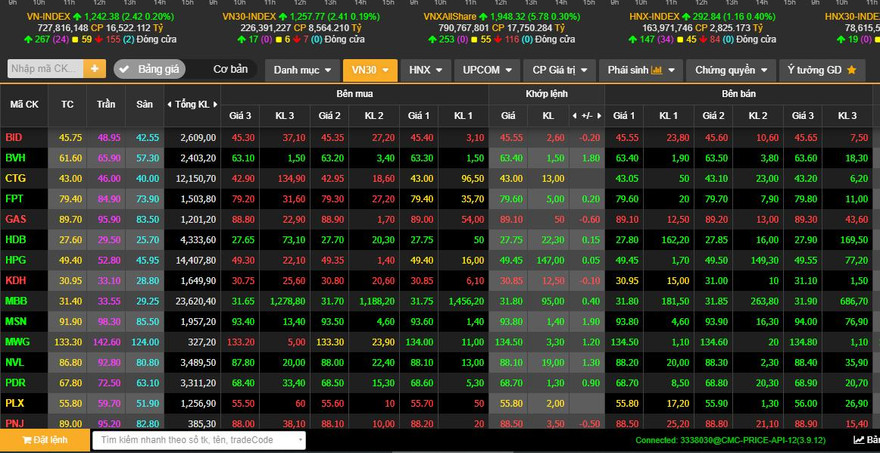
Task: Open the Danh mục dropdown
Action: pos(300,70)
